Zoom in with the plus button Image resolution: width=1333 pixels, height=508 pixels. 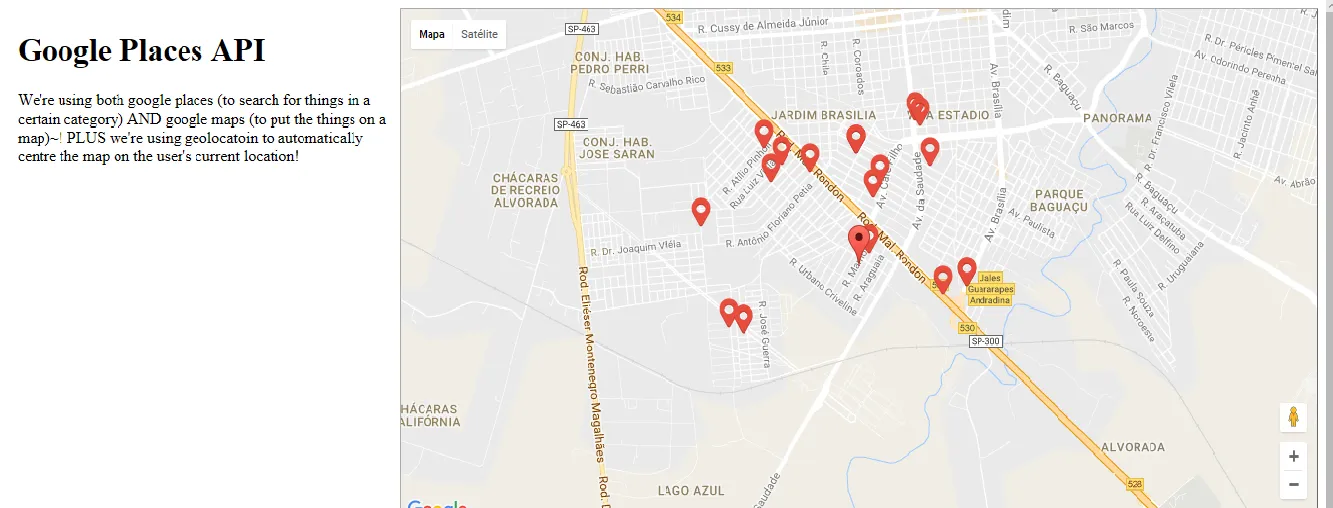tap(1293, 457)
